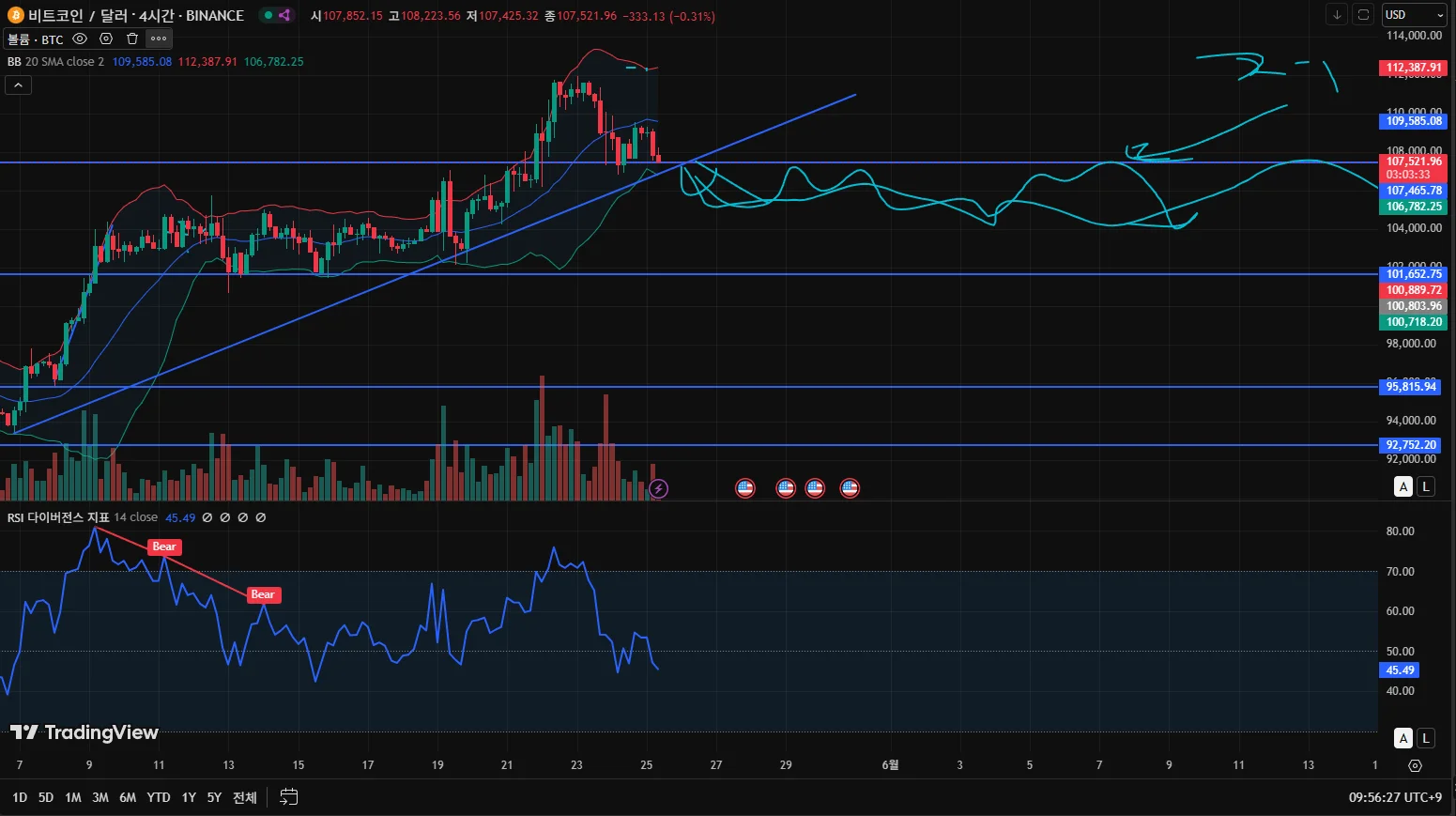Switch to 5Y time range
1456x816 pixels.
[214, 797]
